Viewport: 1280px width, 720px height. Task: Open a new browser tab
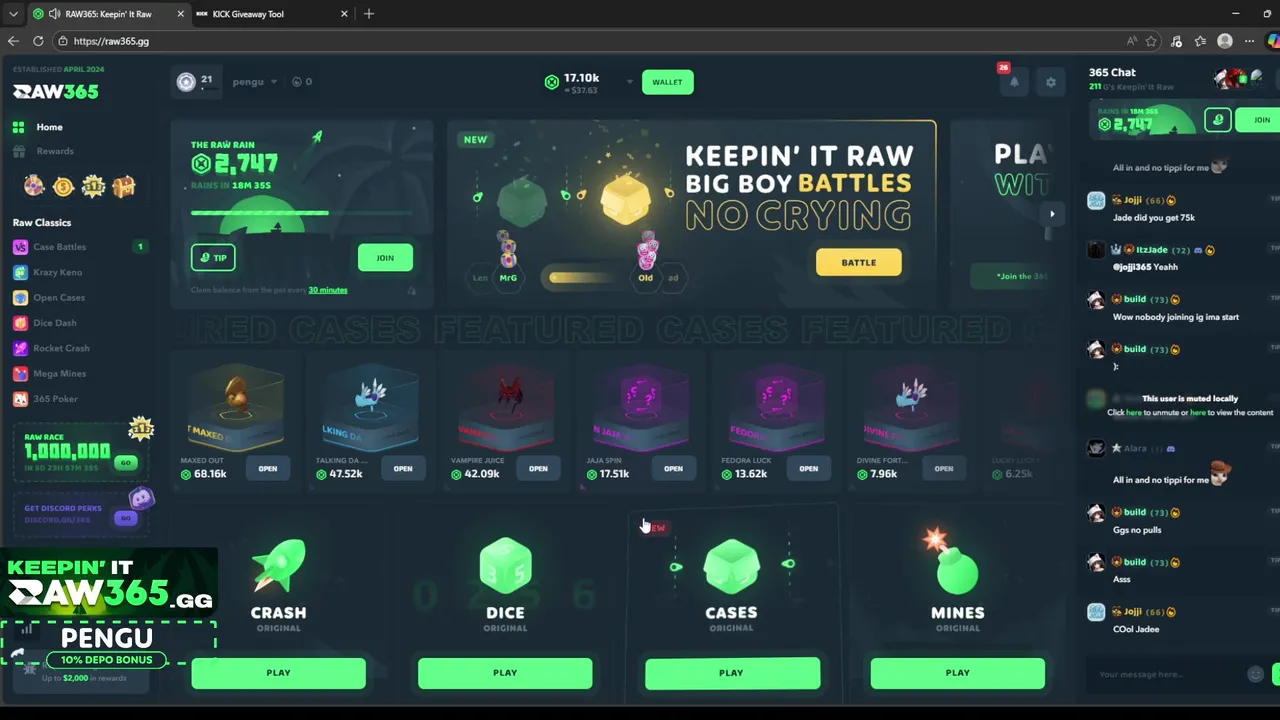pos(369,14)
